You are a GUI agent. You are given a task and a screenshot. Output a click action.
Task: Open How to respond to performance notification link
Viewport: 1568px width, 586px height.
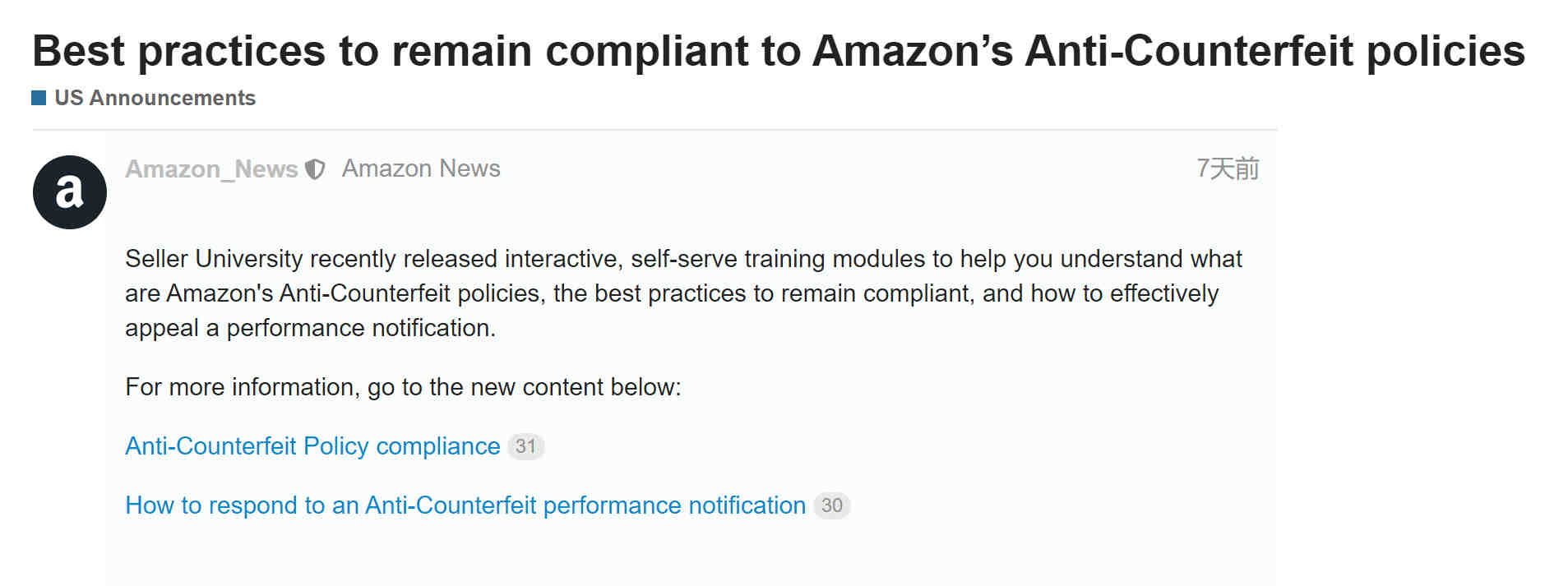465,505
